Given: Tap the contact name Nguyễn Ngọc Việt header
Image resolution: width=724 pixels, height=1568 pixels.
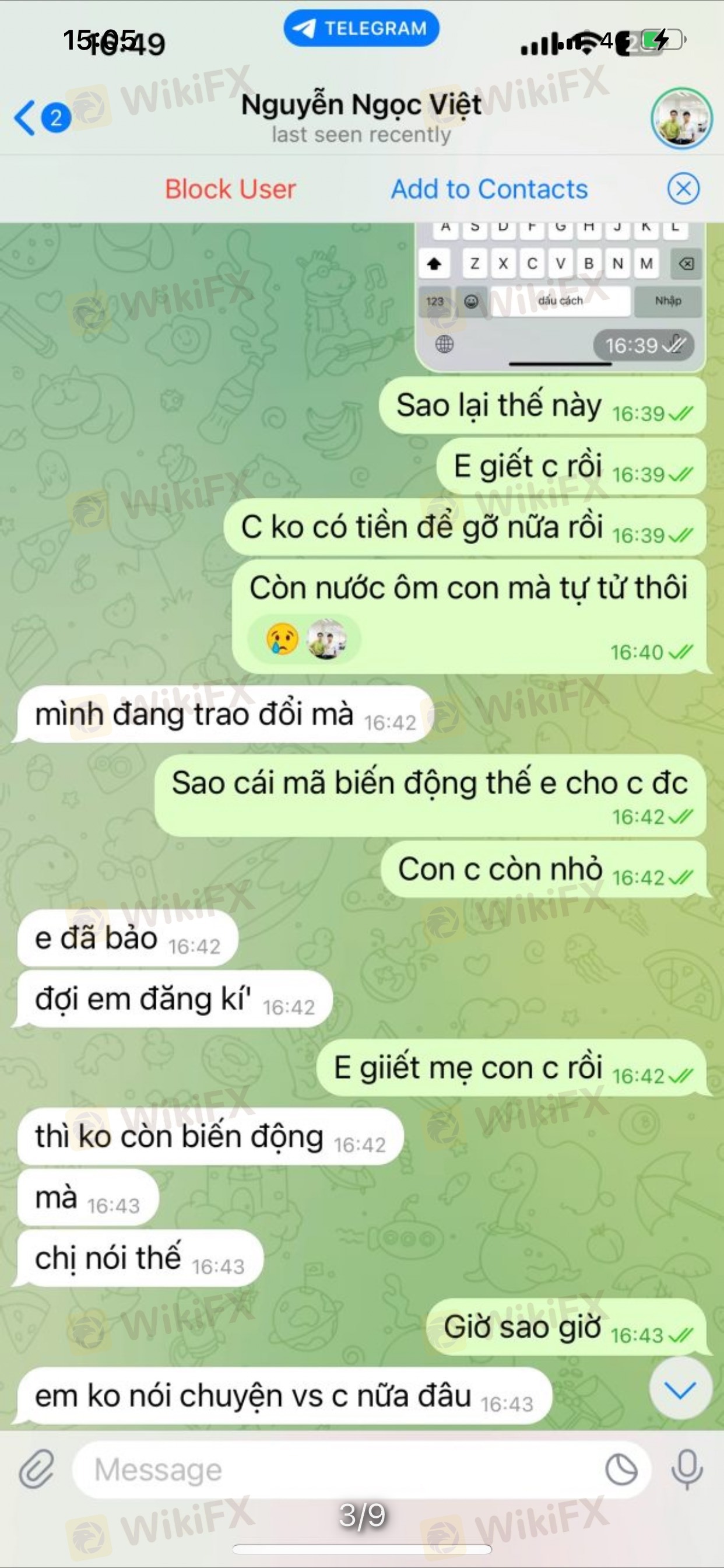Looking at the screenshot, I should coord(361,104).
